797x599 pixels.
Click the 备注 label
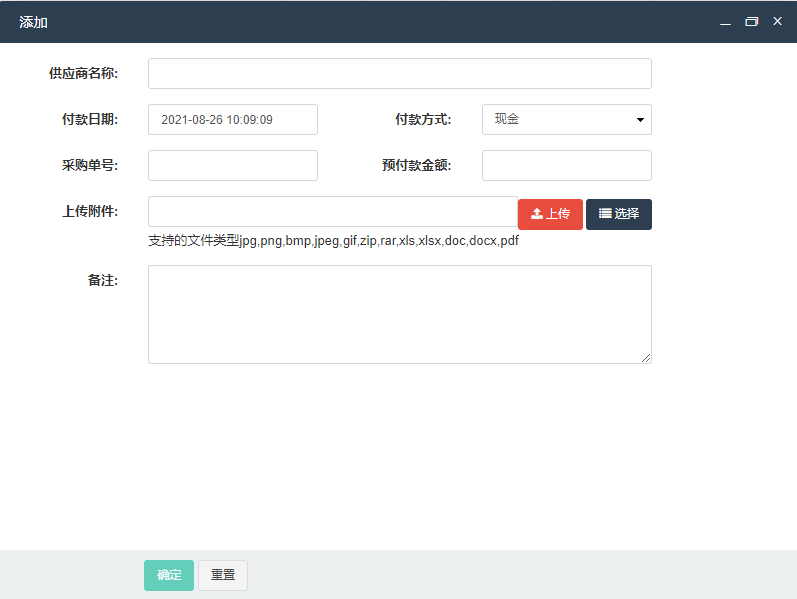tap(103, 280)
